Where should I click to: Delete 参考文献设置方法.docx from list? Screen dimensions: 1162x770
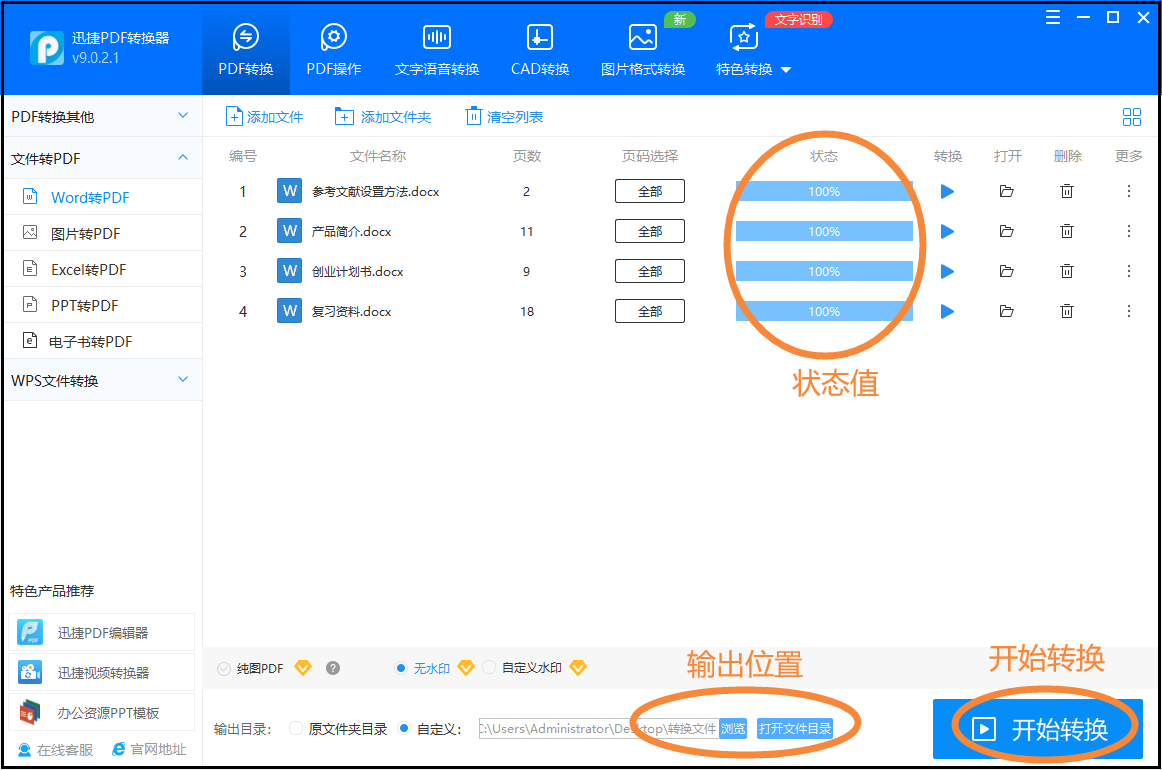pos(1066,191)
